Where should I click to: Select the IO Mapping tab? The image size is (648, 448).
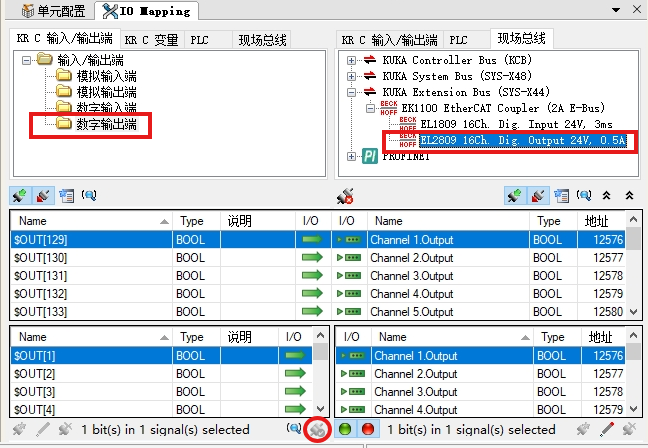coord(146,11)
